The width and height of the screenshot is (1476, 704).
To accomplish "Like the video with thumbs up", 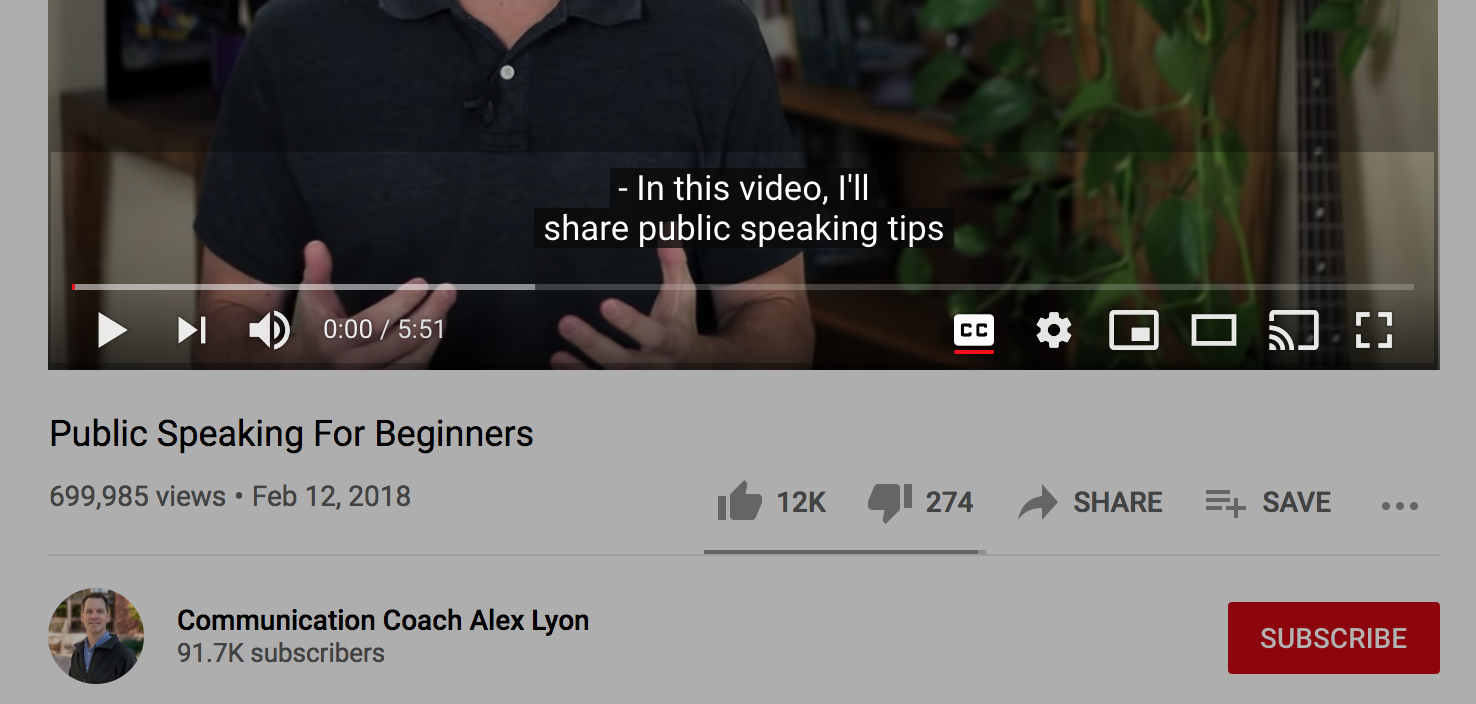I will click(771, 502).
